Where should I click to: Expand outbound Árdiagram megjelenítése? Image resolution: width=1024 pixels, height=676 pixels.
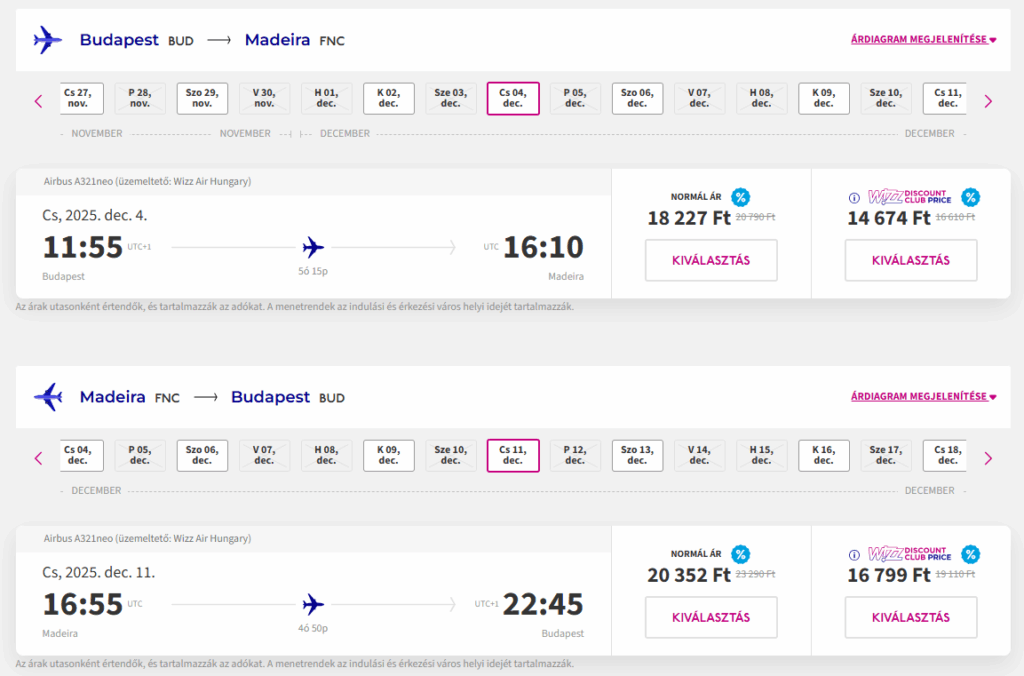(923, 40)
